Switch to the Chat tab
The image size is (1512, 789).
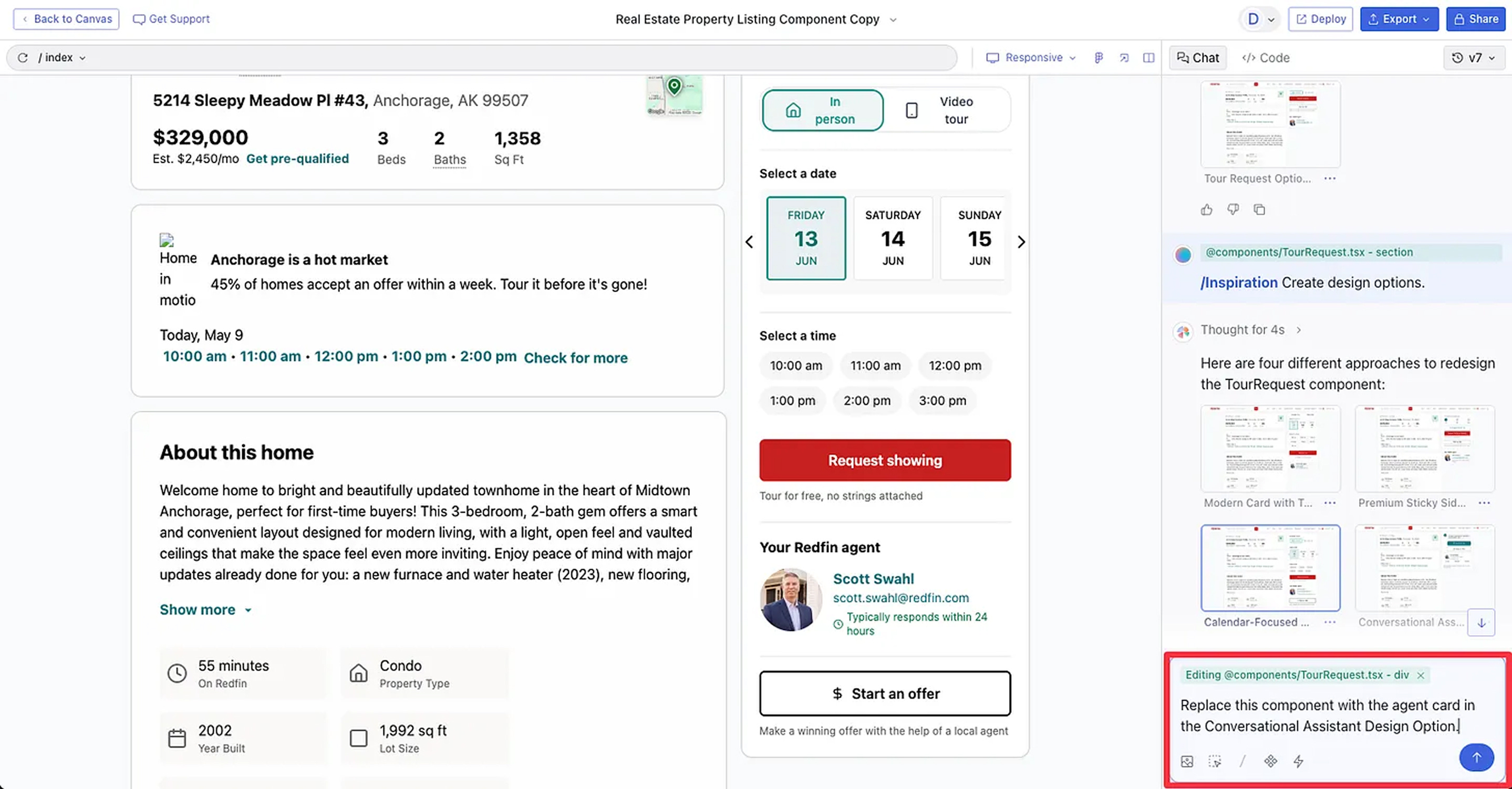click(x=1197, y=58)
